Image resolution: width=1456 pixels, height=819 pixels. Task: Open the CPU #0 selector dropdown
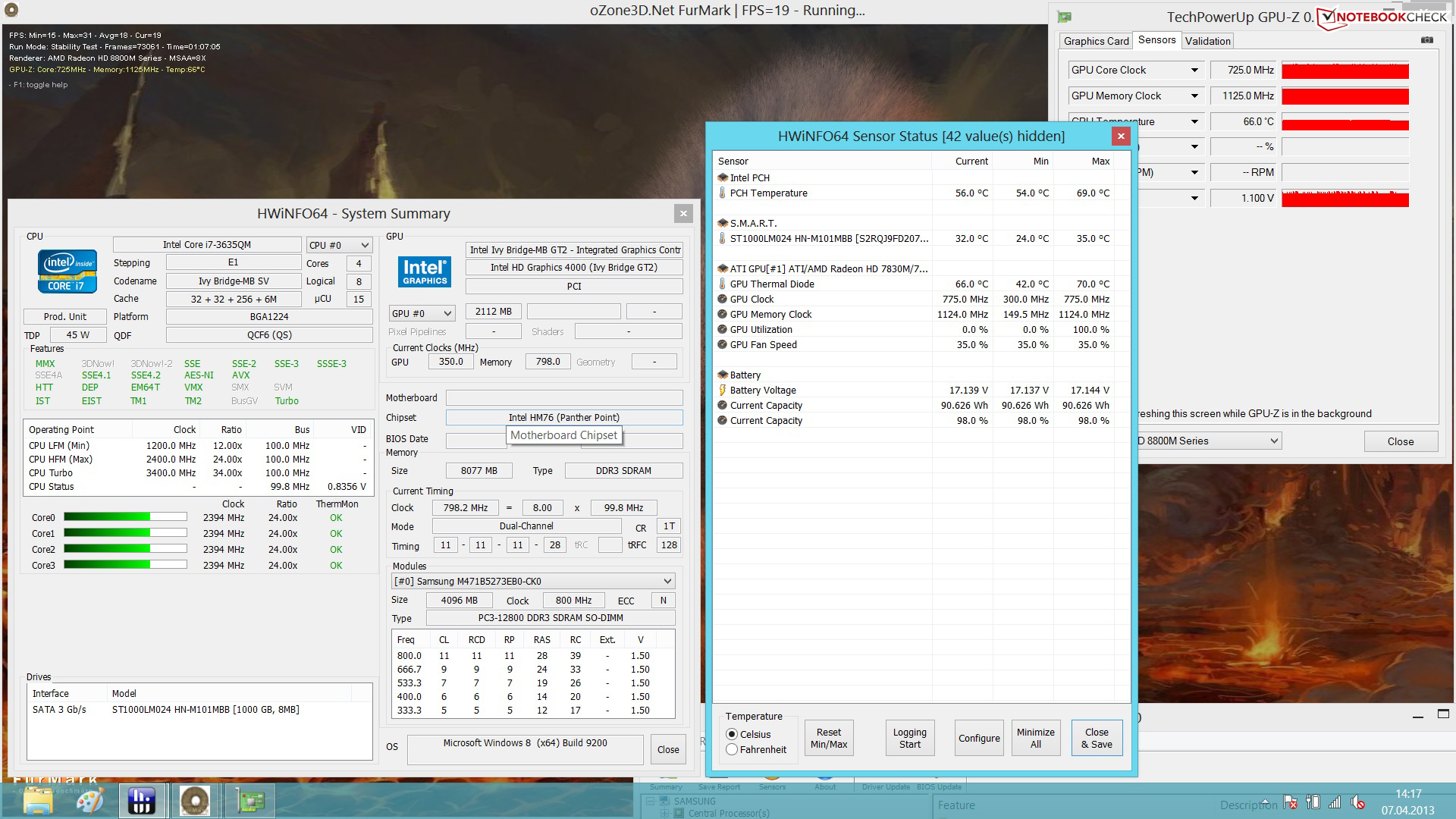[x=339, y=245]
